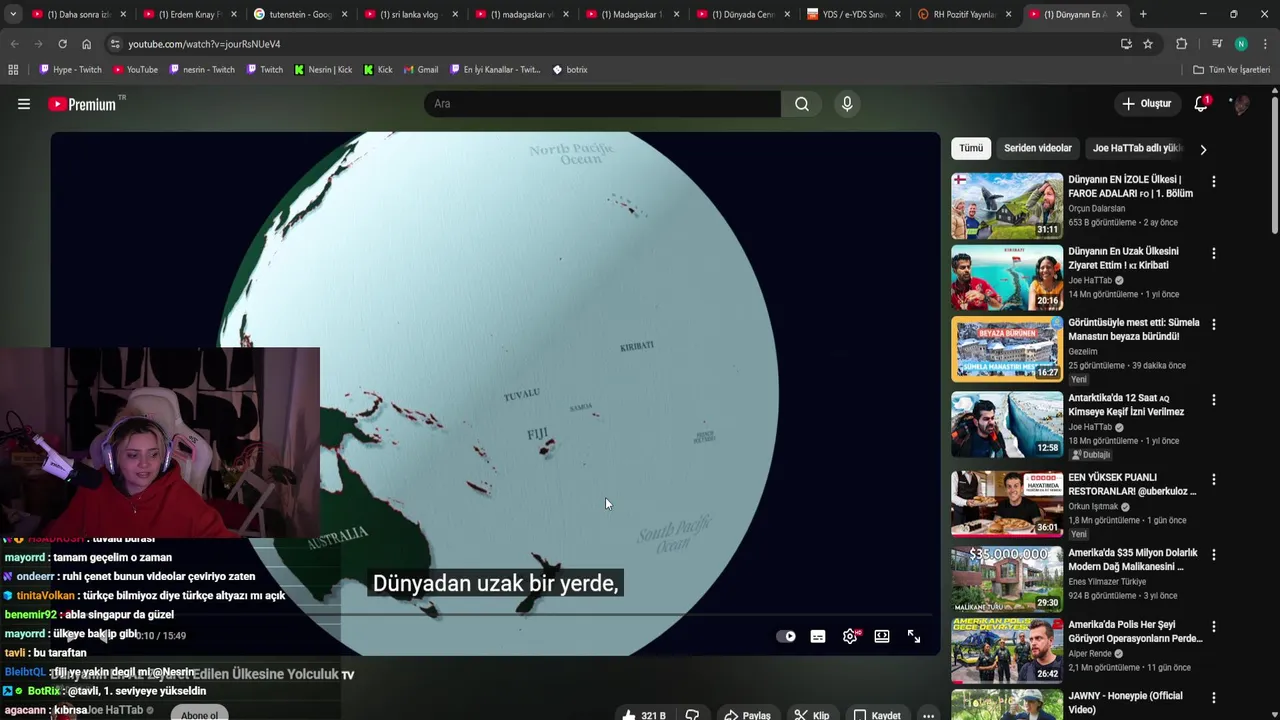Click the Kaydet save button
The width and height of the screenshot is (1280, 720).
(x=877, y=715)
